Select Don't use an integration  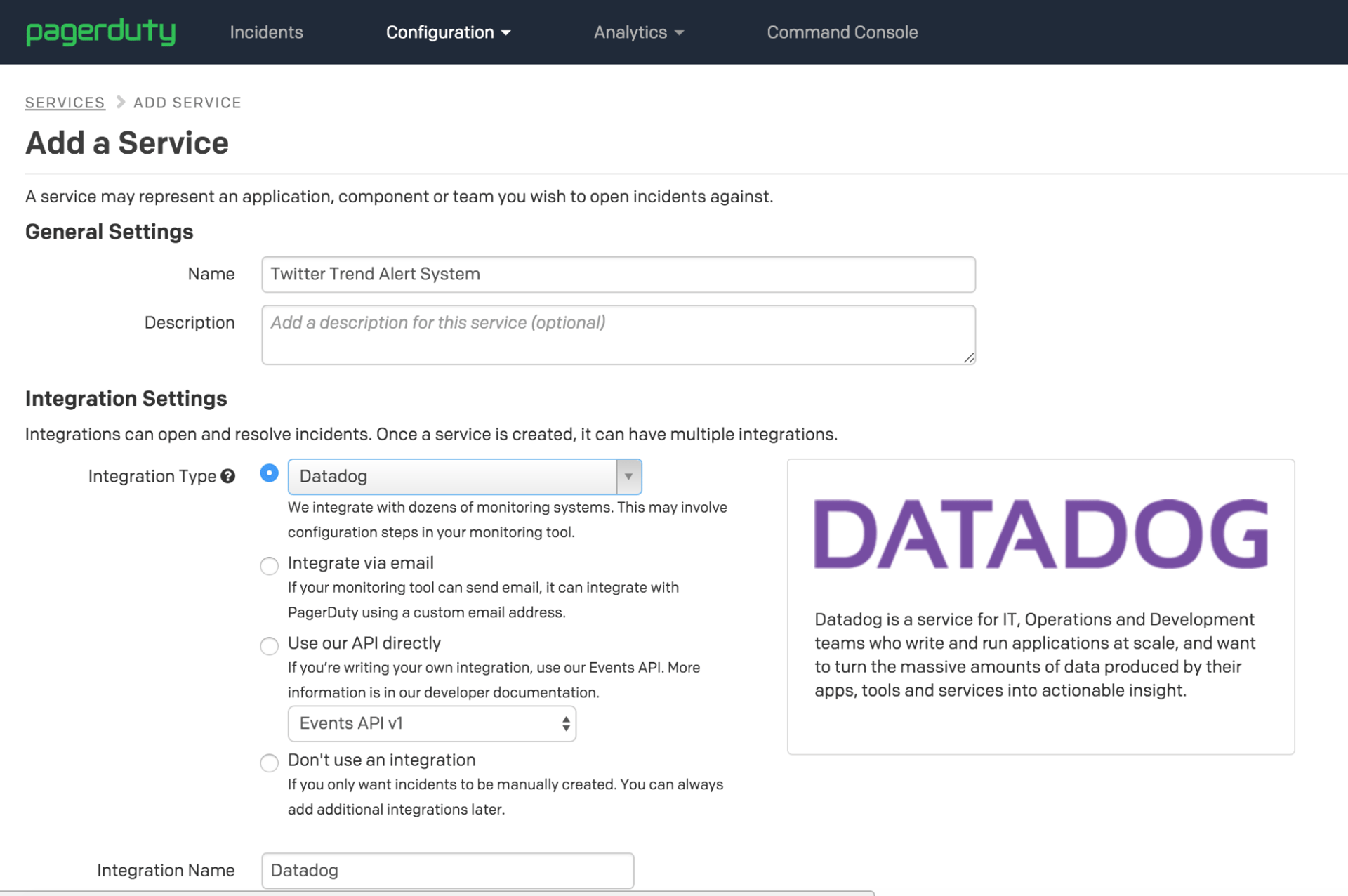[x=269, y=763]
